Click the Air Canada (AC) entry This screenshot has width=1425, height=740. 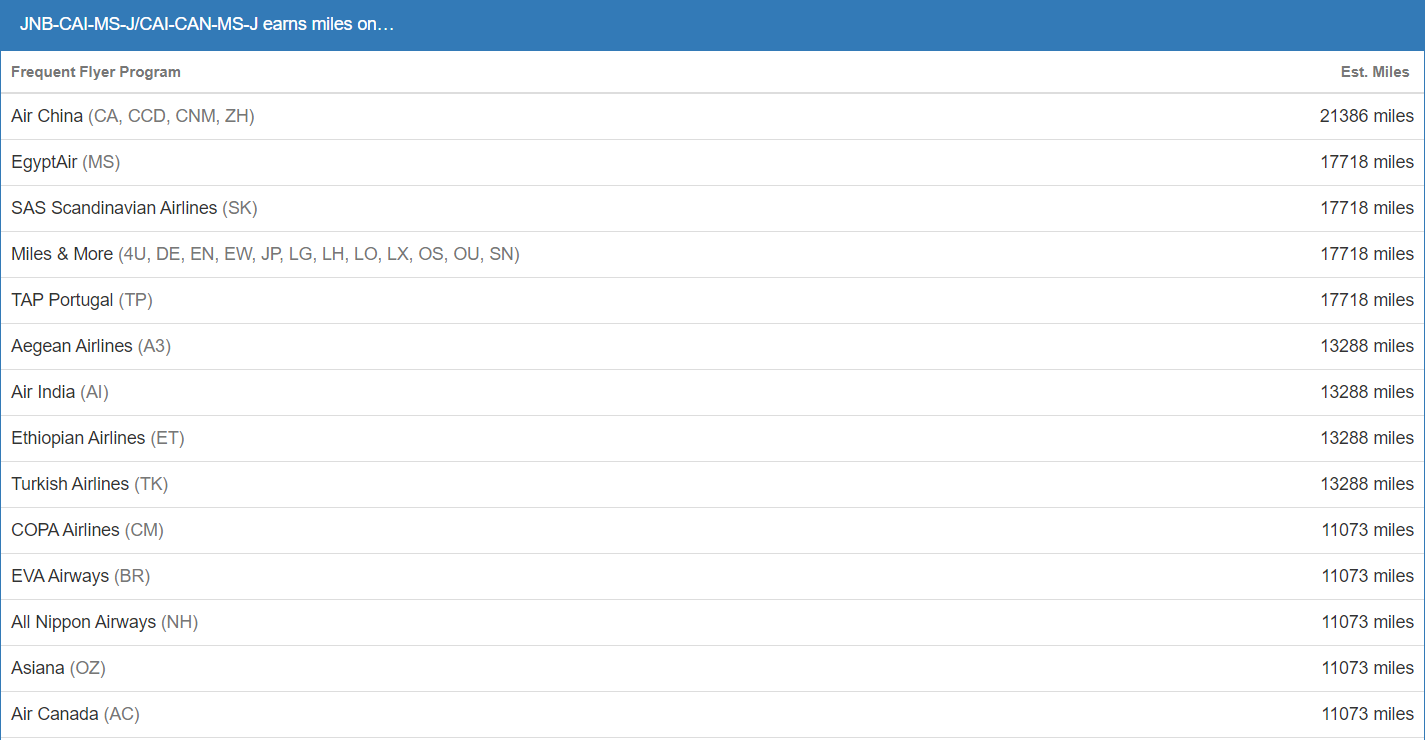(75, 714)
